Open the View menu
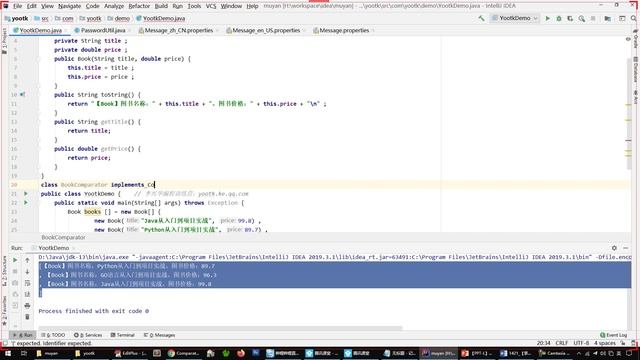This screenshot has height=360, width=640. (x=47, y=6)
